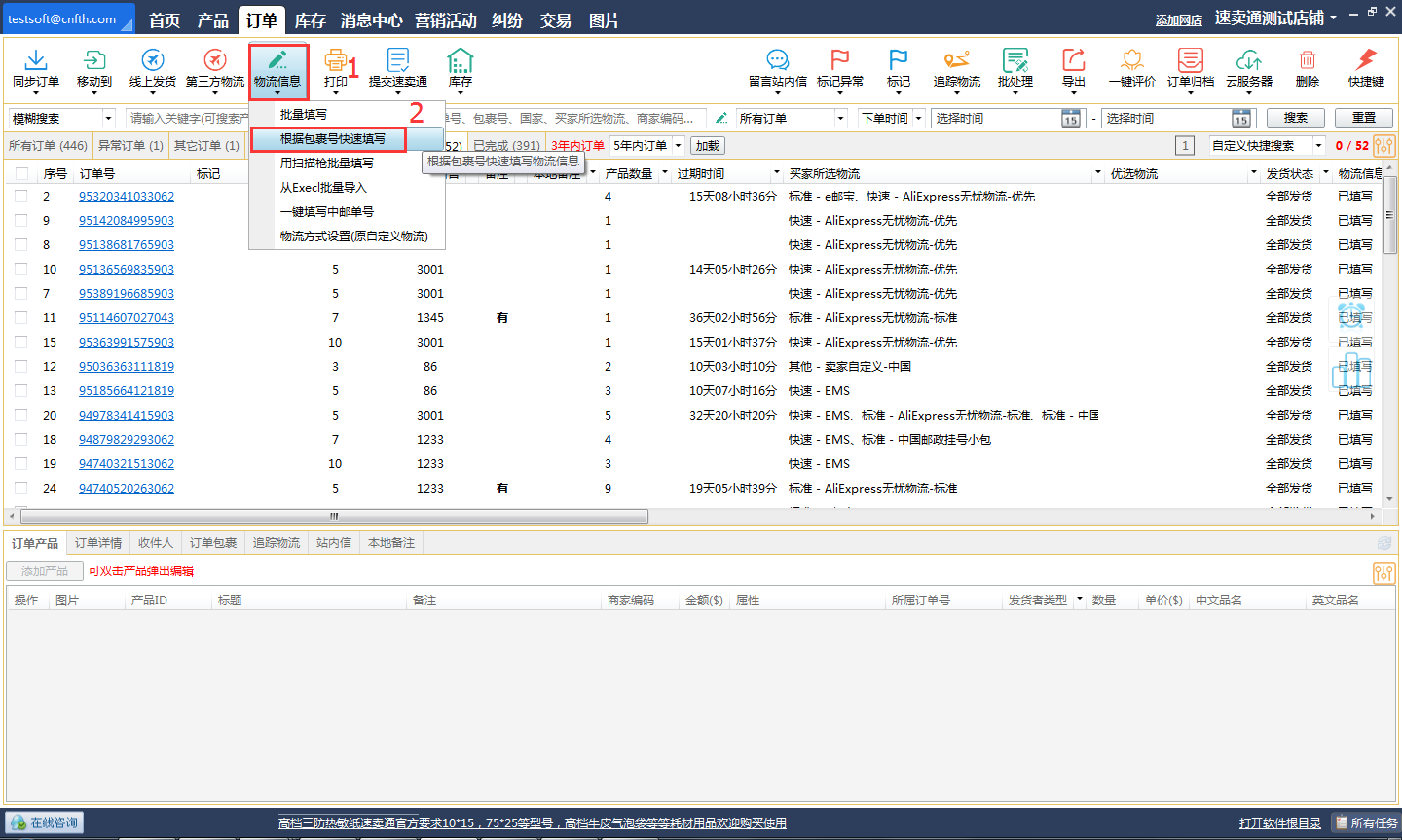1402x840 pixels.
Task: Check the box for order 95320341033062
Action: point(21,197)
